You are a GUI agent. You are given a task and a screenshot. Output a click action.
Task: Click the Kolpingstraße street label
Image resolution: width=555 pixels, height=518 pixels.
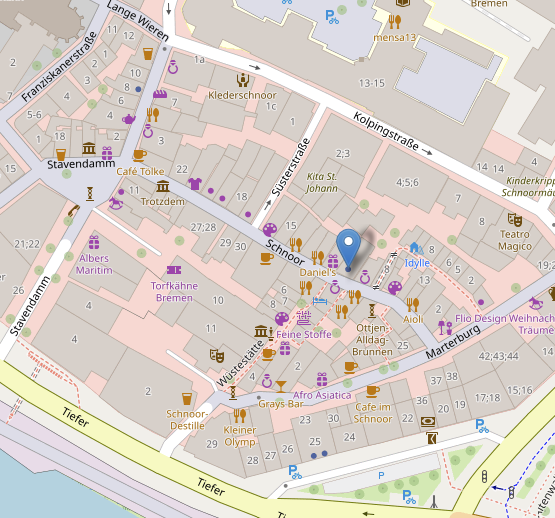[386, 131]
